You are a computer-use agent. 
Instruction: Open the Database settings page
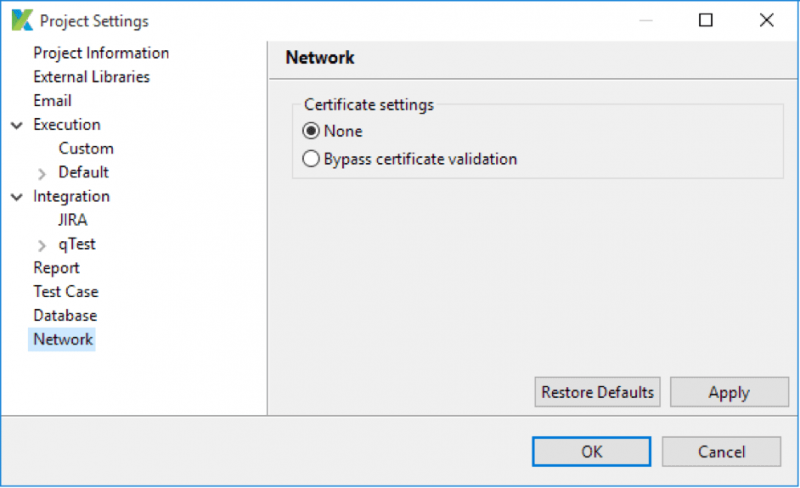tap(65, 316)
